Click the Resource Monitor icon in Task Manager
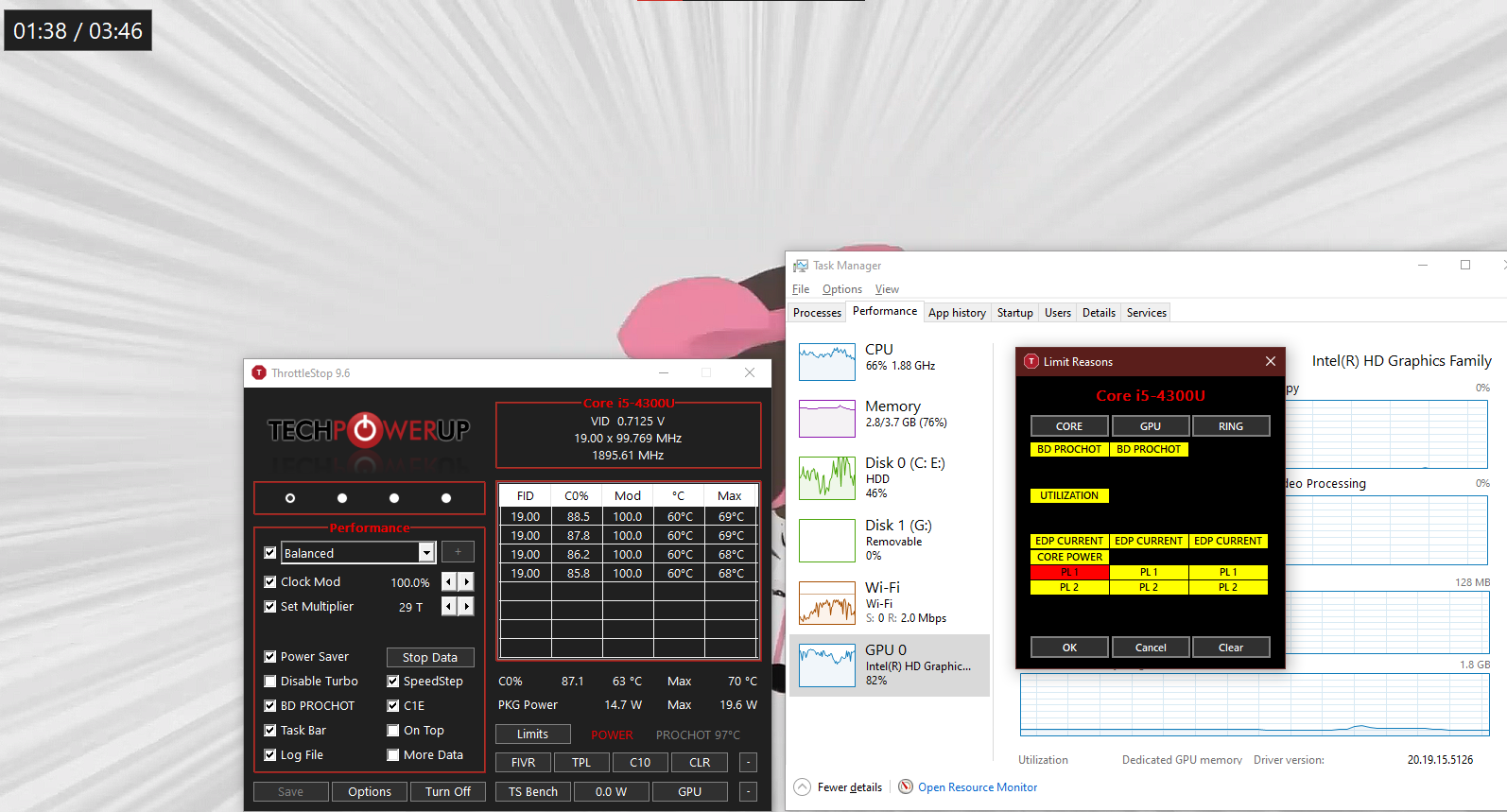 click(x=906, y=786)
